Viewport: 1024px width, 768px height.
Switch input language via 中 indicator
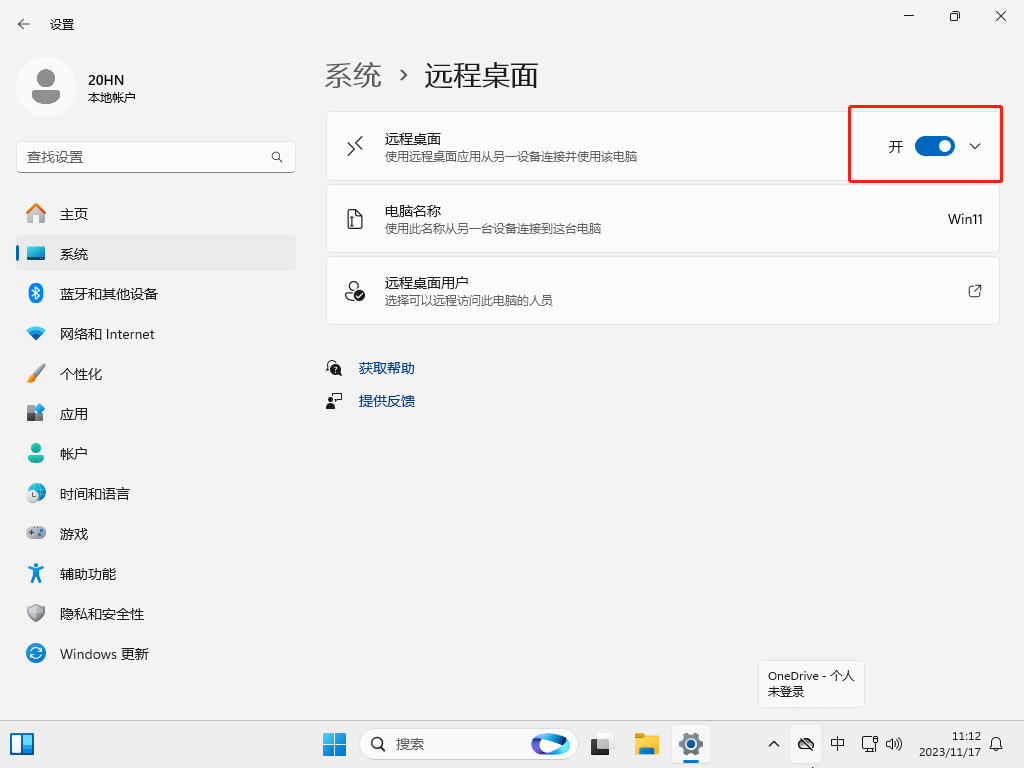838,744
